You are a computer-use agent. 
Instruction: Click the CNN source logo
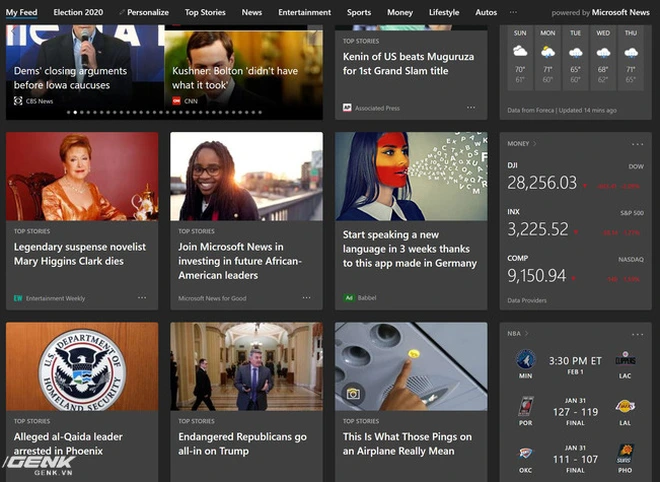point(177,101)
